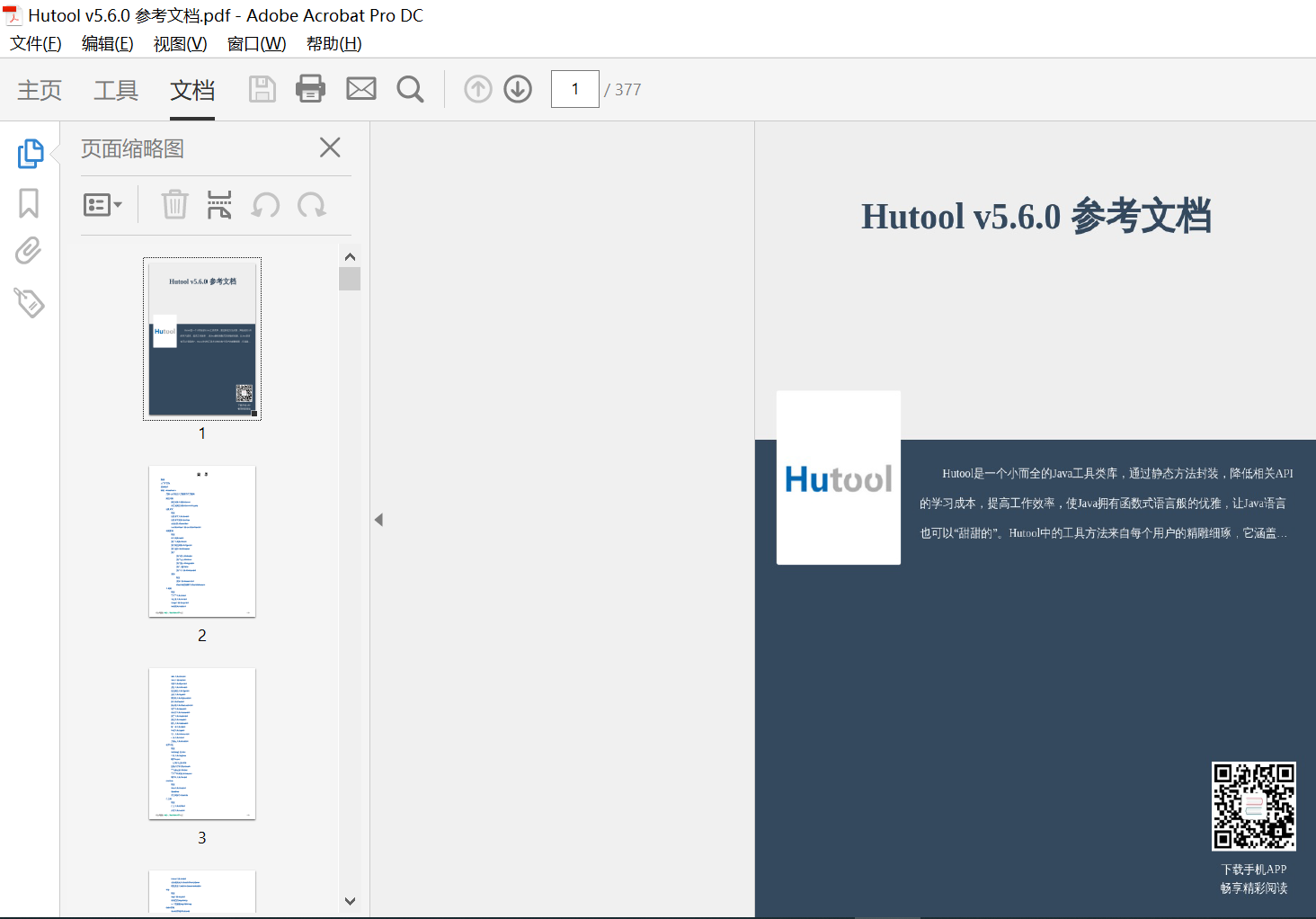Open the Attachments paperclip panel
The height and width of the screenshot is (919, 1316).
pyautogui.click(x=29, y=251)
